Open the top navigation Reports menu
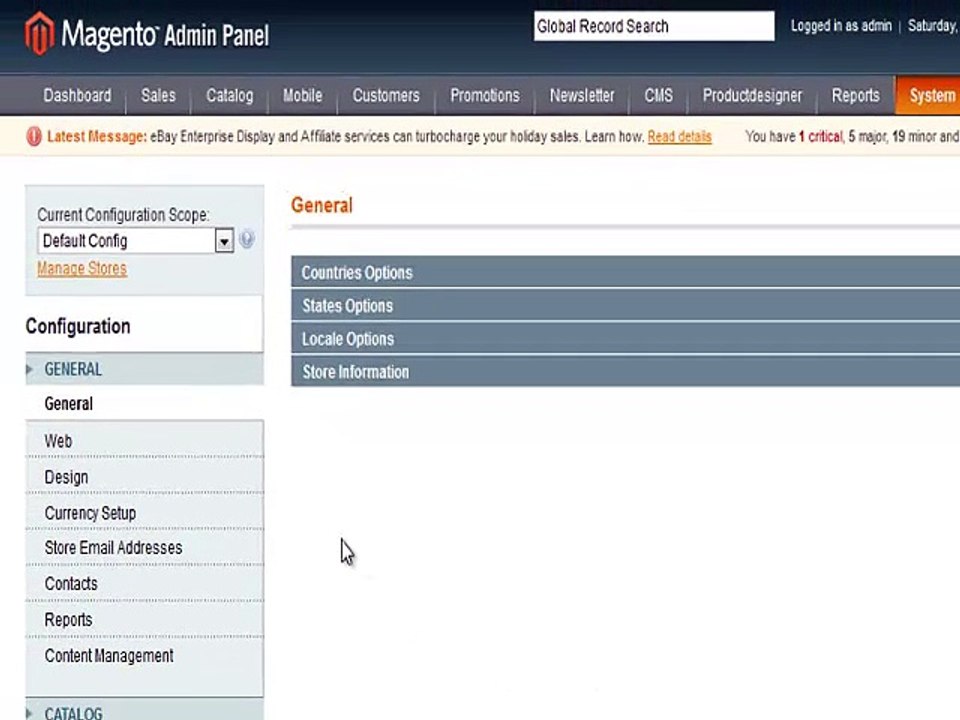 tap(855, 96)
